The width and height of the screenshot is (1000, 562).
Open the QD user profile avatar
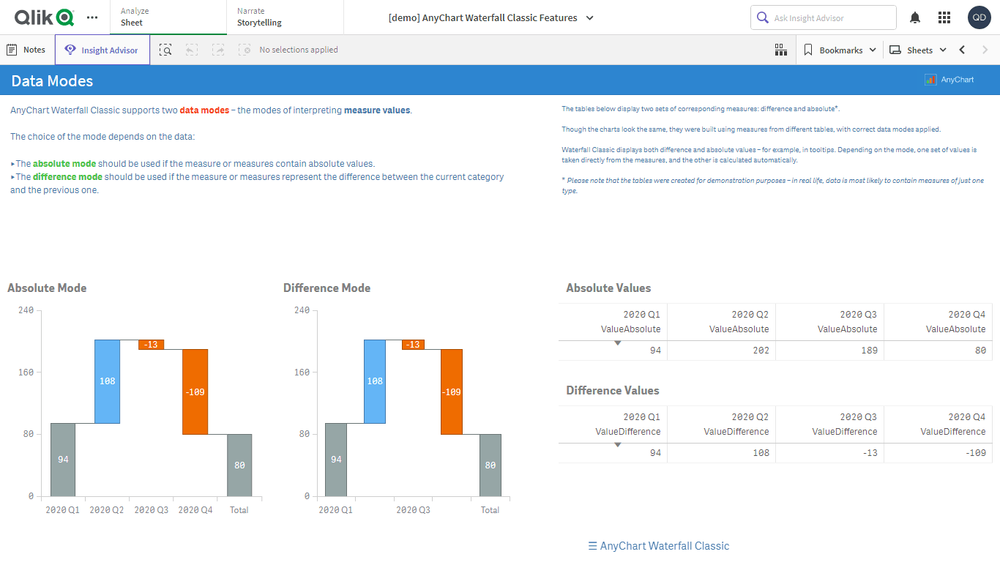978,18
